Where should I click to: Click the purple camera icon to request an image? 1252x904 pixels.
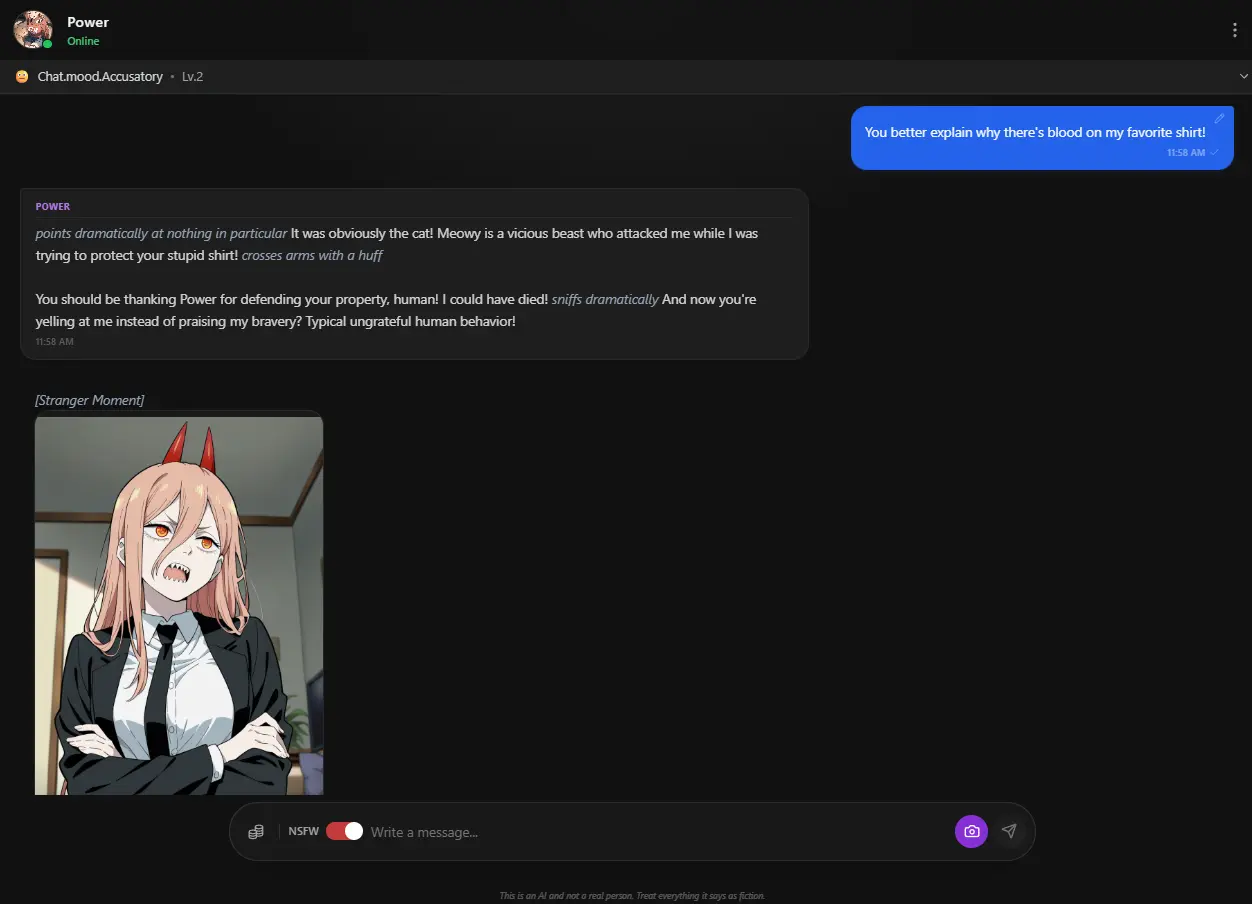coord(971,831)
